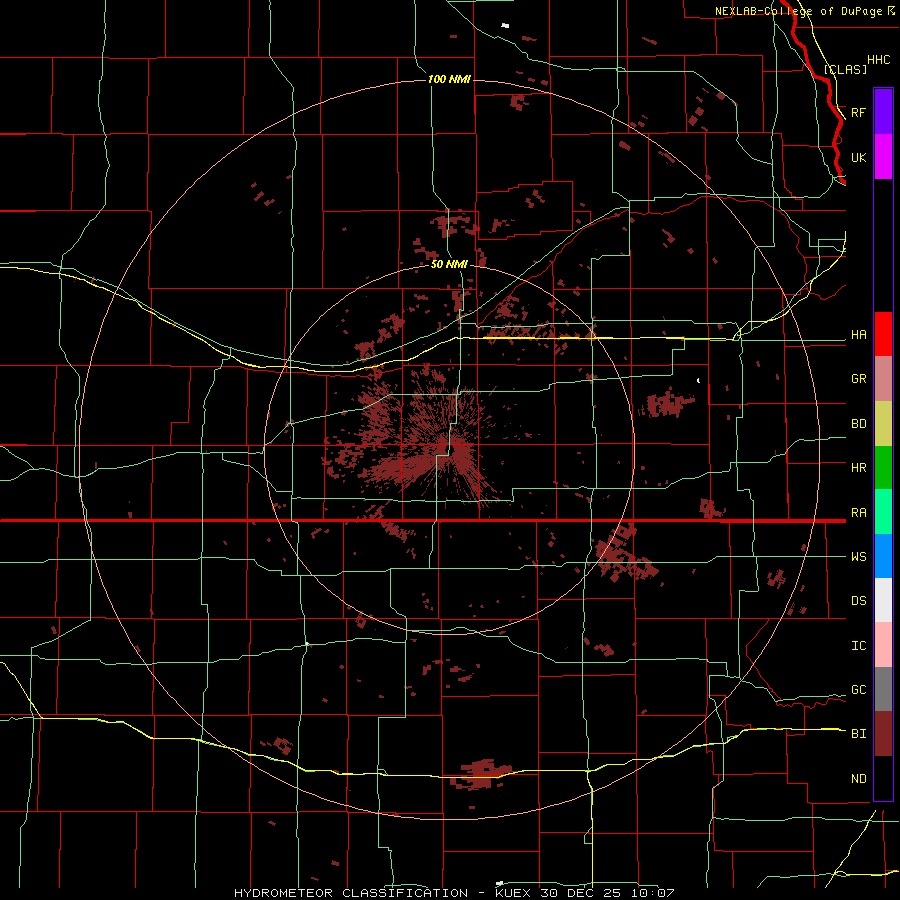Click the red HA legend color swatch
The image size is (900, 900).
883,334
